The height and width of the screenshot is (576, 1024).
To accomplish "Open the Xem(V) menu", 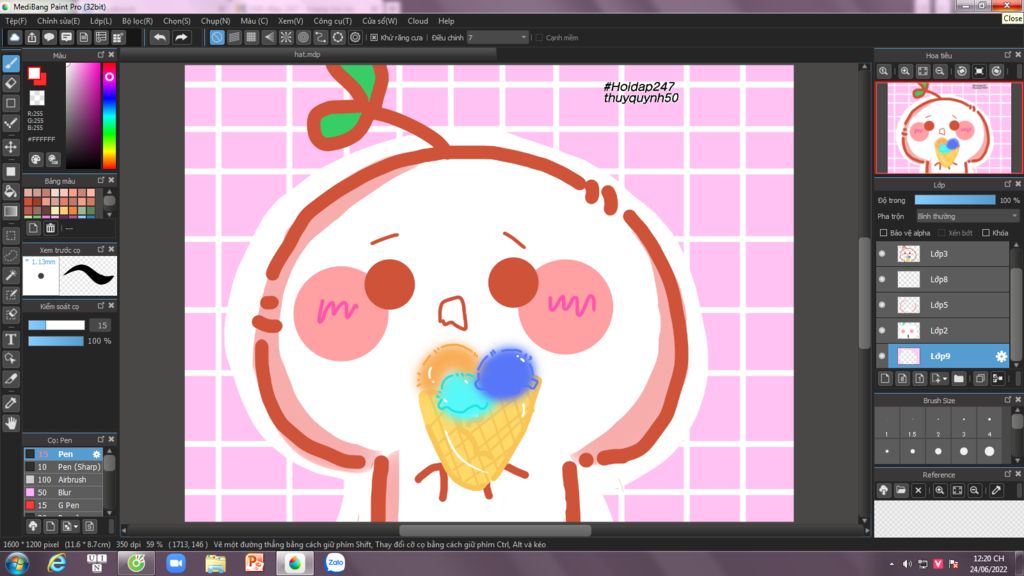I will 290,21.
